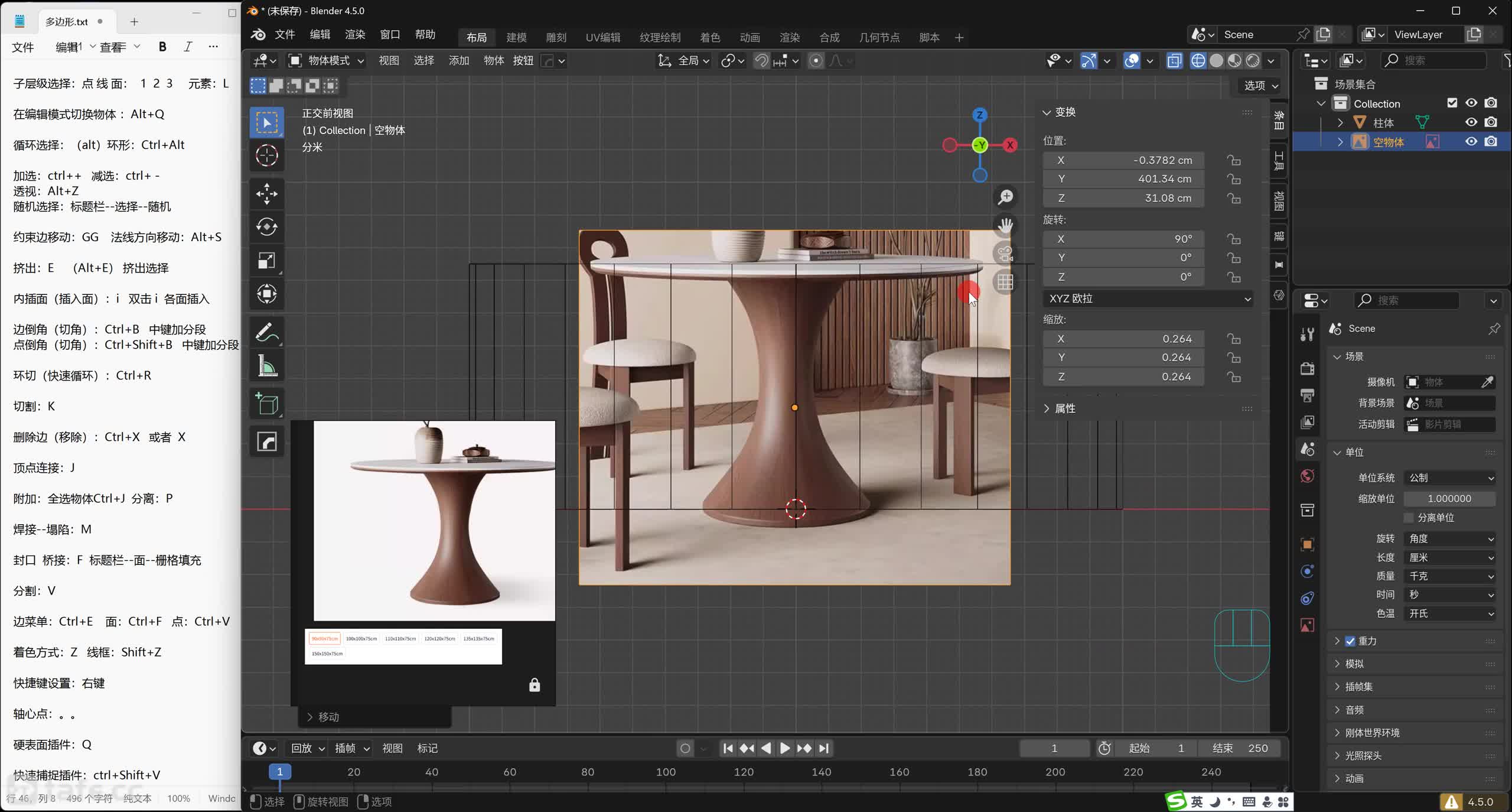The width and height of the screenshot is (1512, 812).
Task: Switch orthographic/perspective grid icon
Action: pos(1005,282)
